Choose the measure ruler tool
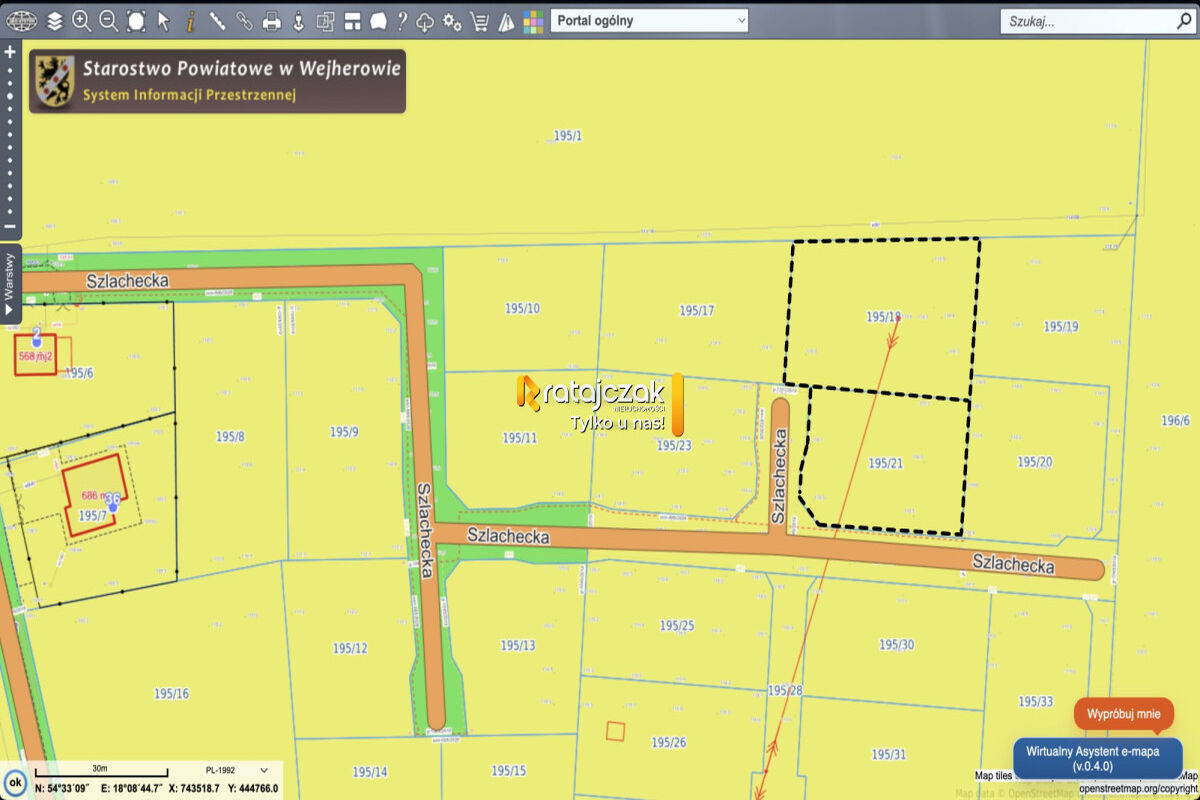 coord(217,20)
